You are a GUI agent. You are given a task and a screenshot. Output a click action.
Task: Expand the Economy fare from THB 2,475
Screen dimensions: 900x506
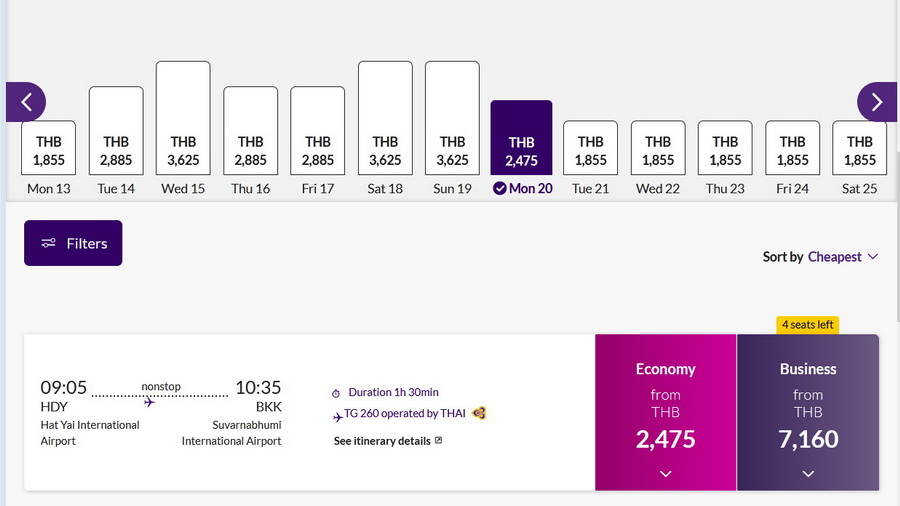click(666, 413)
